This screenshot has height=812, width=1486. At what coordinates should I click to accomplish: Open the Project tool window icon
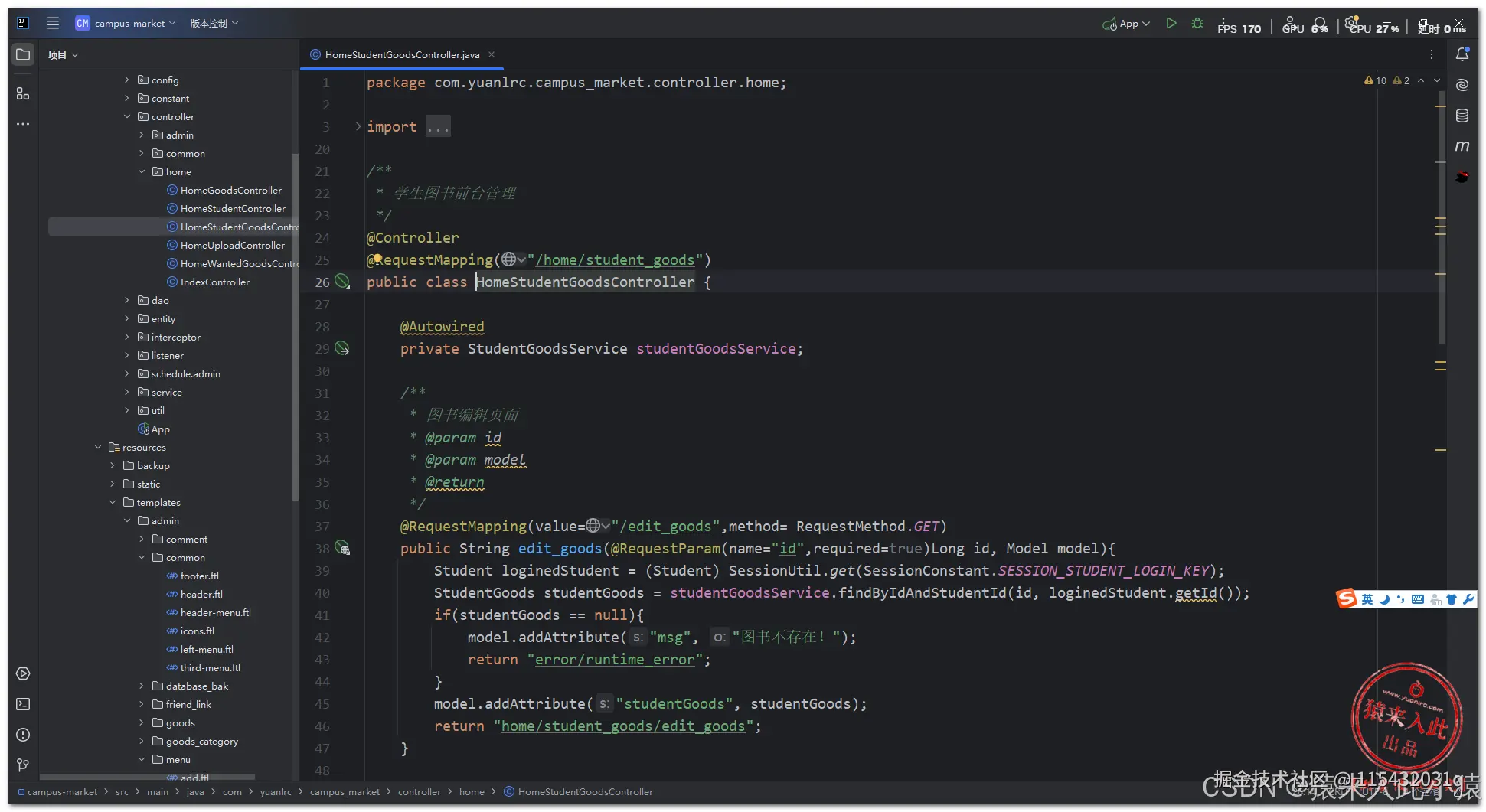pyautogui.click(x=23, y=54)
